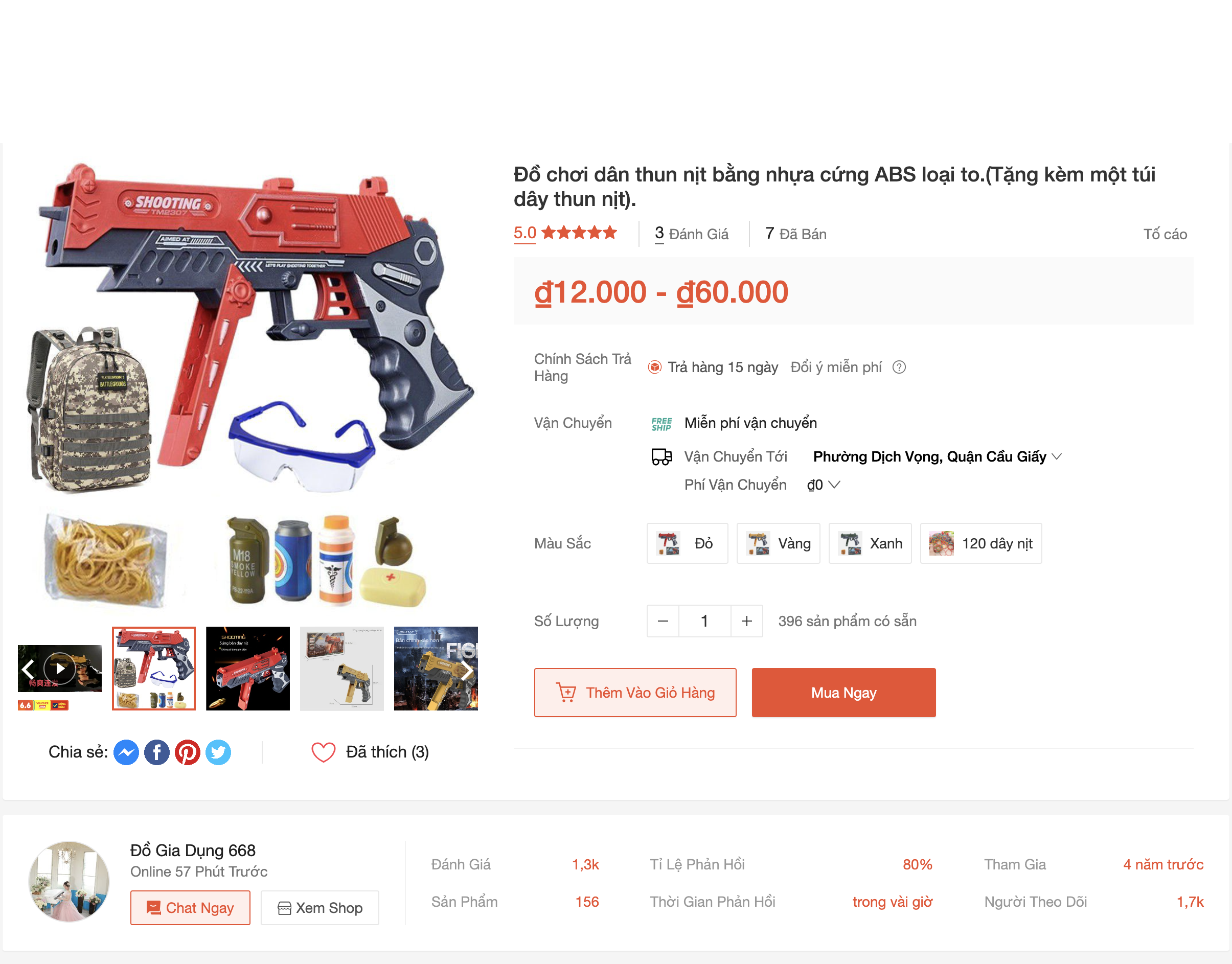The image size is (1232, 964).
Task: Show previous thumbnails with left arrow
Action: click(x=28, y=670)
